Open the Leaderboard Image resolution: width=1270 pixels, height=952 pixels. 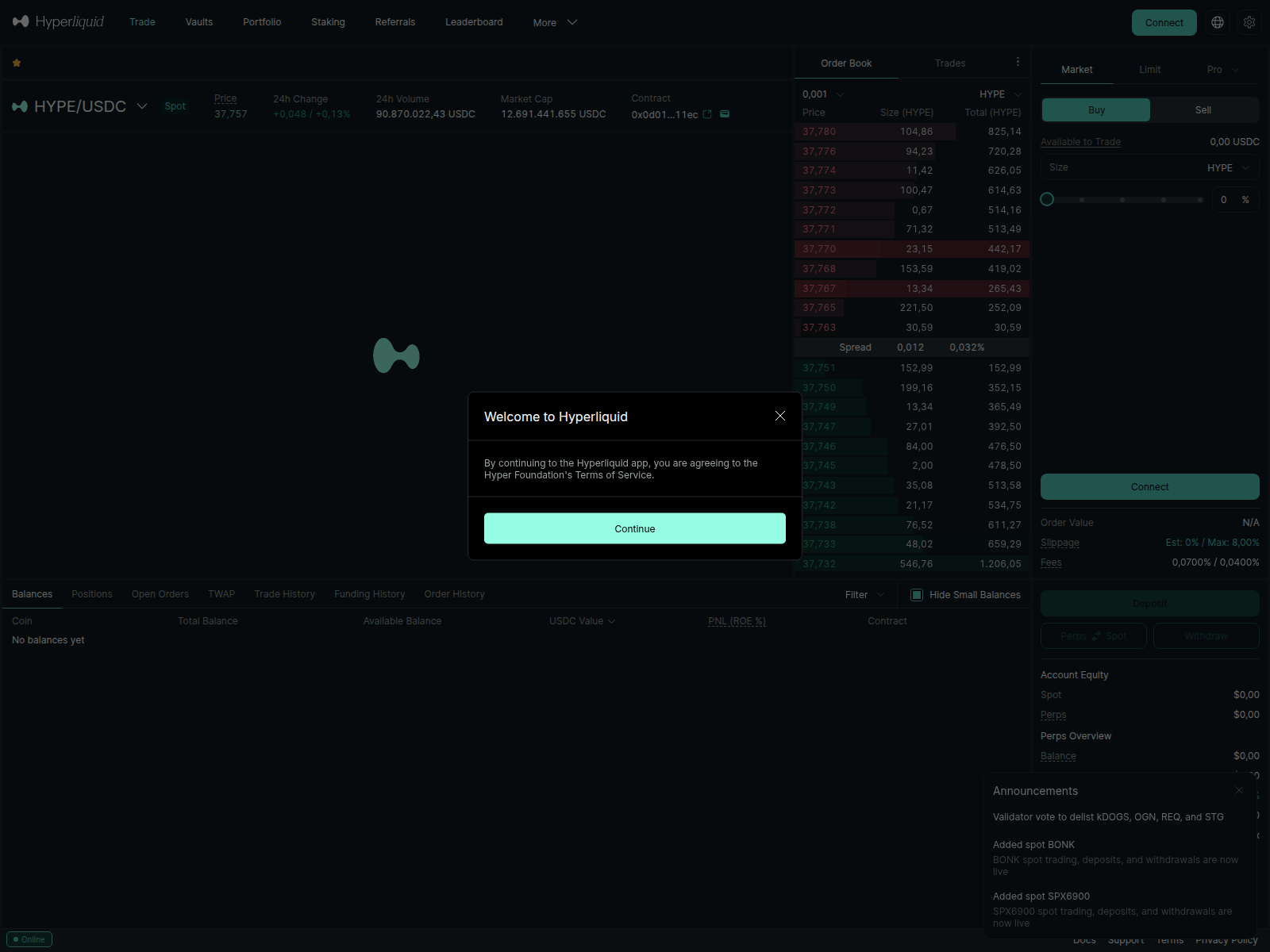[x=474, y=22]
